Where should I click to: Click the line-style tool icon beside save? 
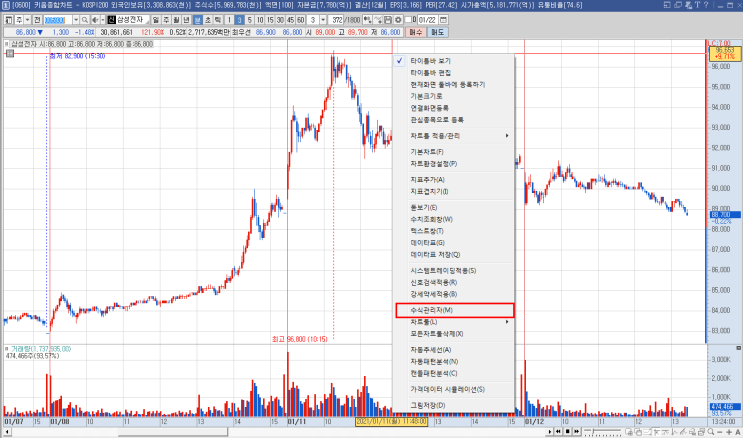pos(378,20)
